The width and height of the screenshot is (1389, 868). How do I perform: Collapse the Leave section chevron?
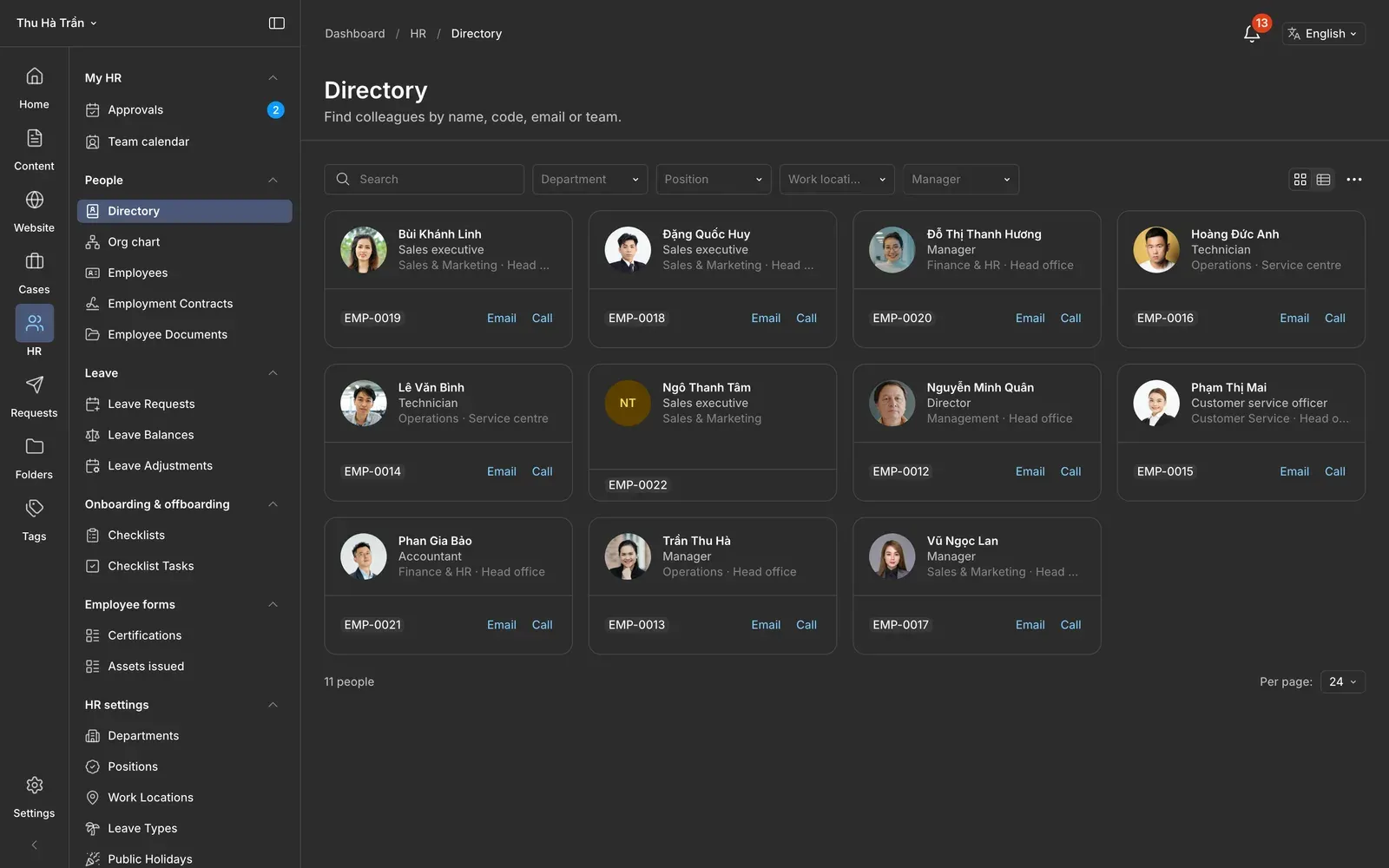pyautogui.click(x=273, y=373)
